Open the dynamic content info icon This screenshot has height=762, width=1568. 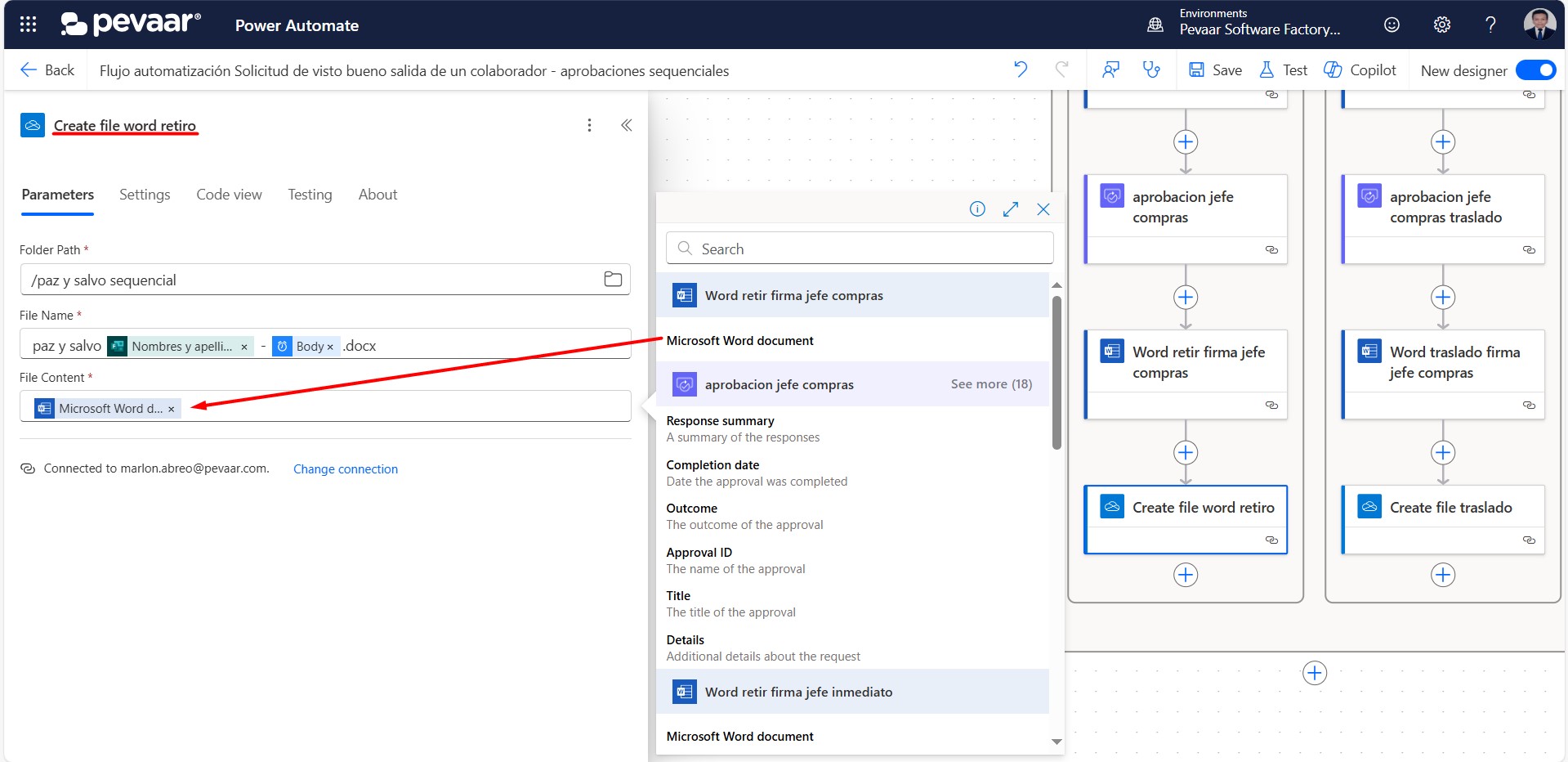point(977,209)
